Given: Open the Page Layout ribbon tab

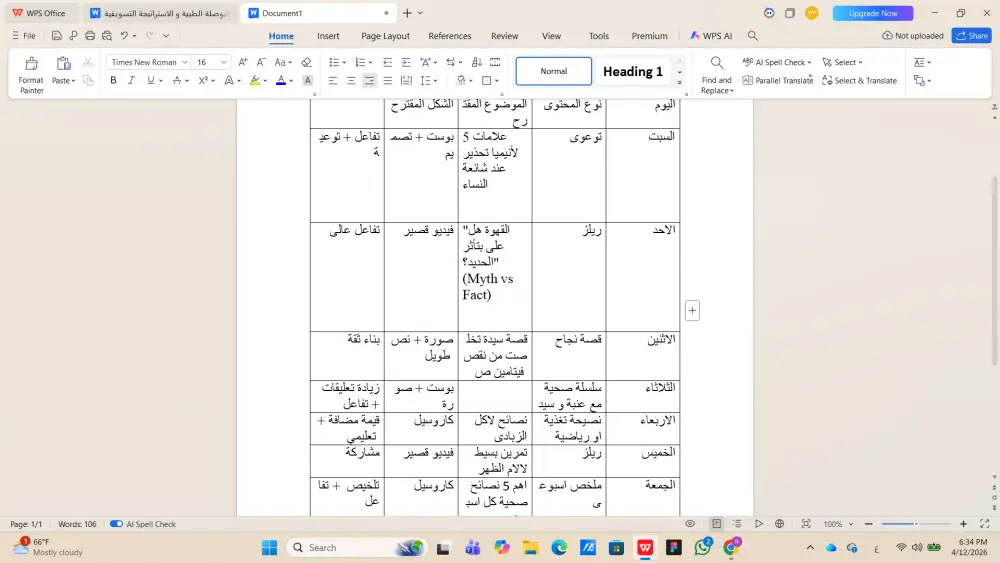Looking at the screenshot, I should pyautogui.click(x=385, y=36).
